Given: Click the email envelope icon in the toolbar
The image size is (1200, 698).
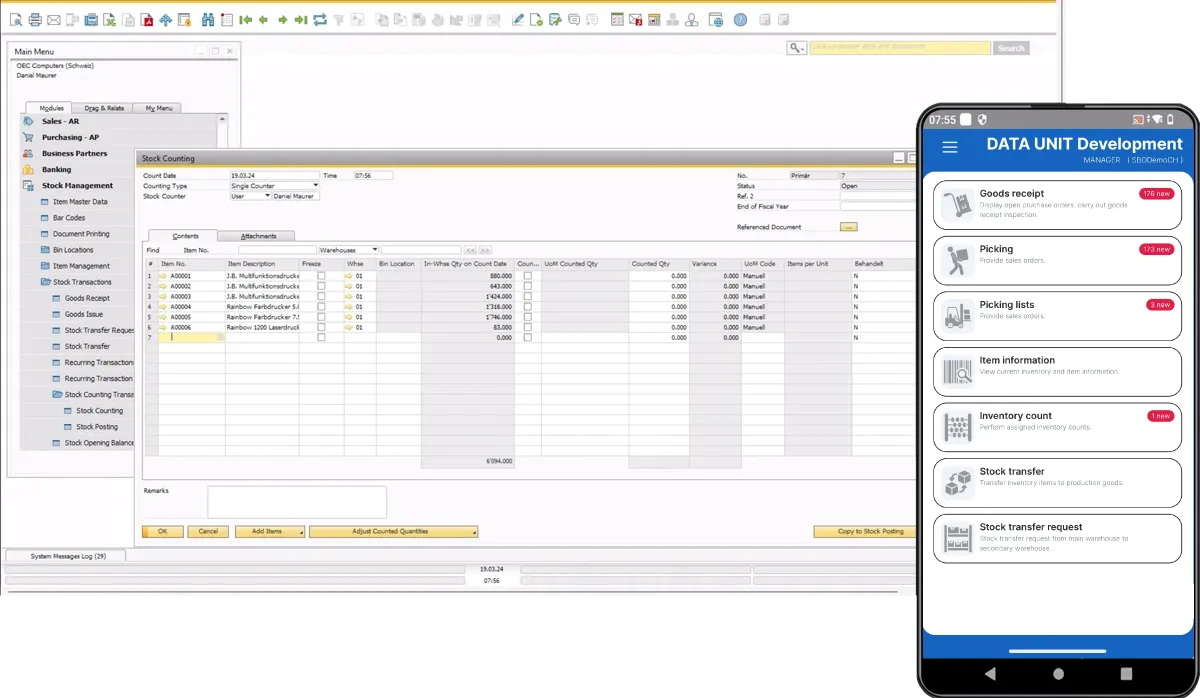Looking at the screenshot, I should pyautogui.click(x=54, y=19).
